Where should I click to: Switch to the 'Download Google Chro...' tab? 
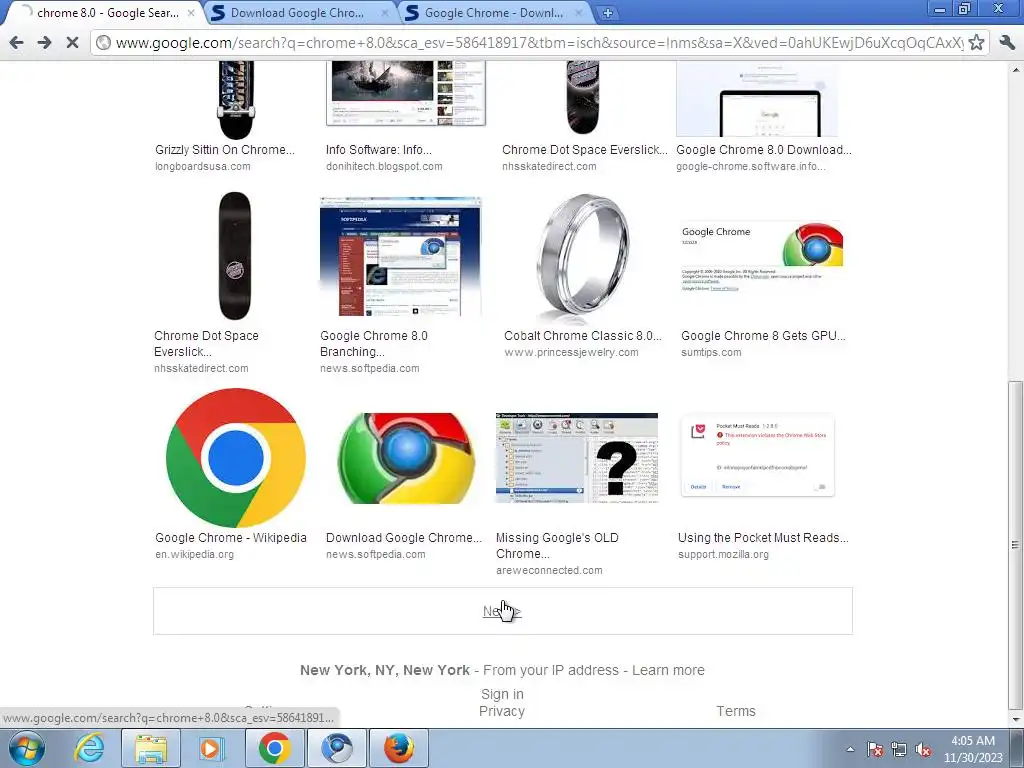(x=296, y=13)
